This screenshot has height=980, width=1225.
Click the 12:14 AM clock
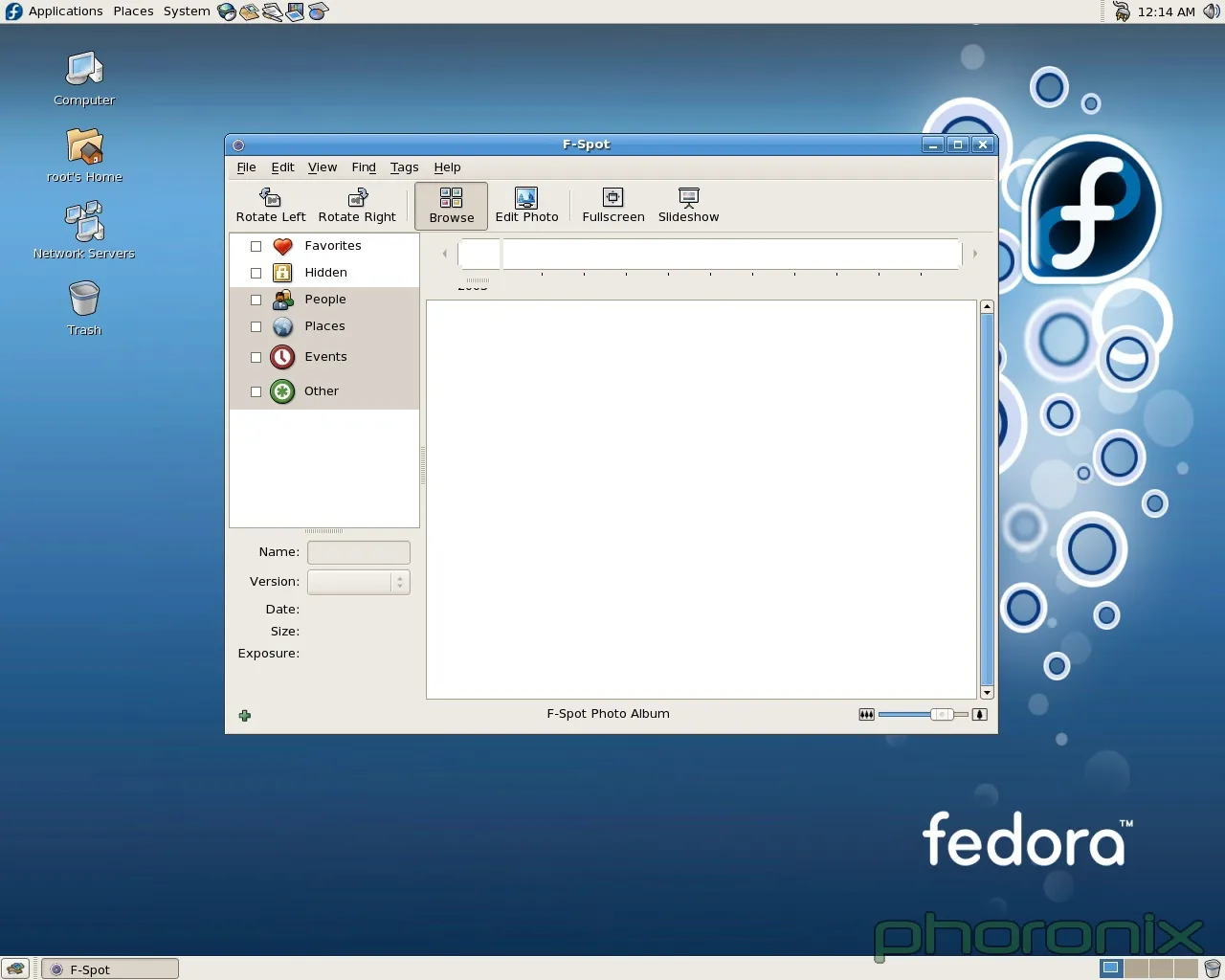[1166, 11]
